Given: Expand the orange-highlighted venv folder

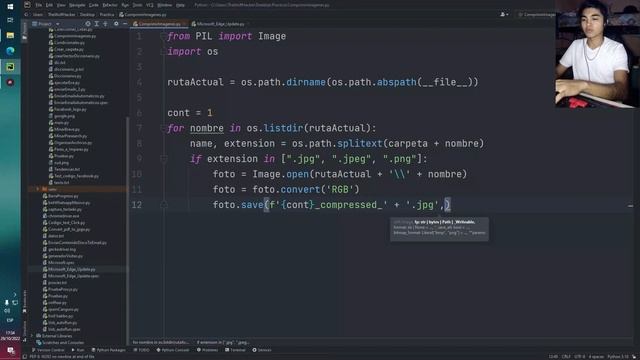Looking at the screenshot, I should (x=38, y=189).
